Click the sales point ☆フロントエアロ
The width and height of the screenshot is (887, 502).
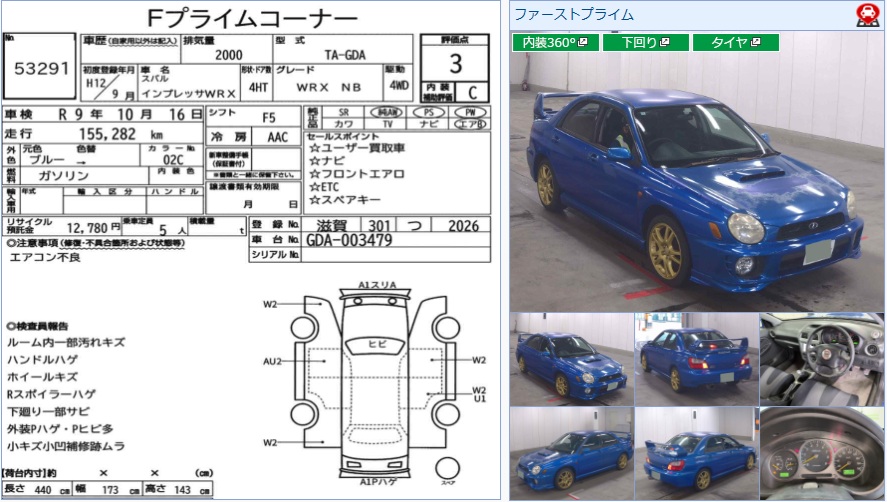(357, 174)
